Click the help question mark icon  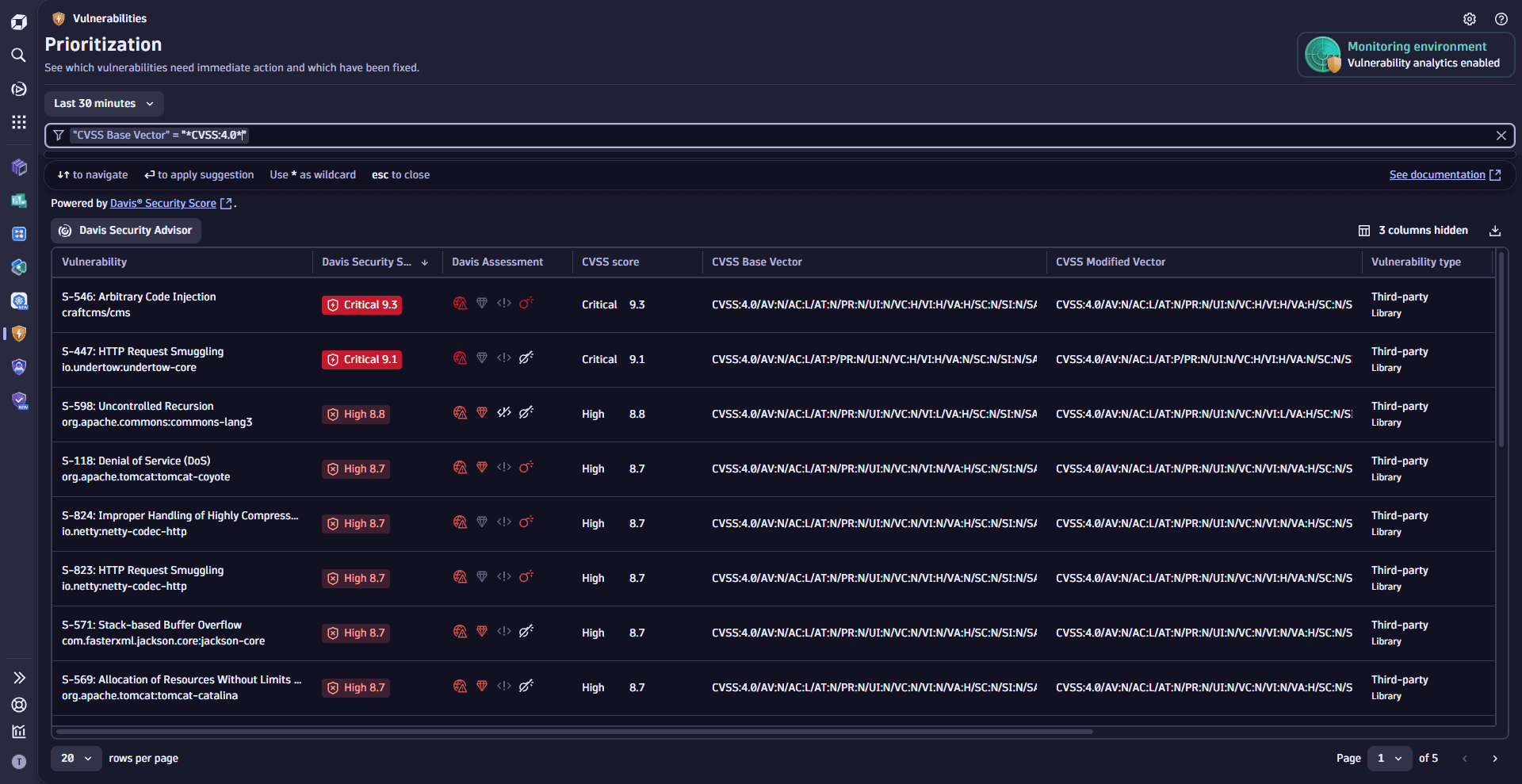1501,19
